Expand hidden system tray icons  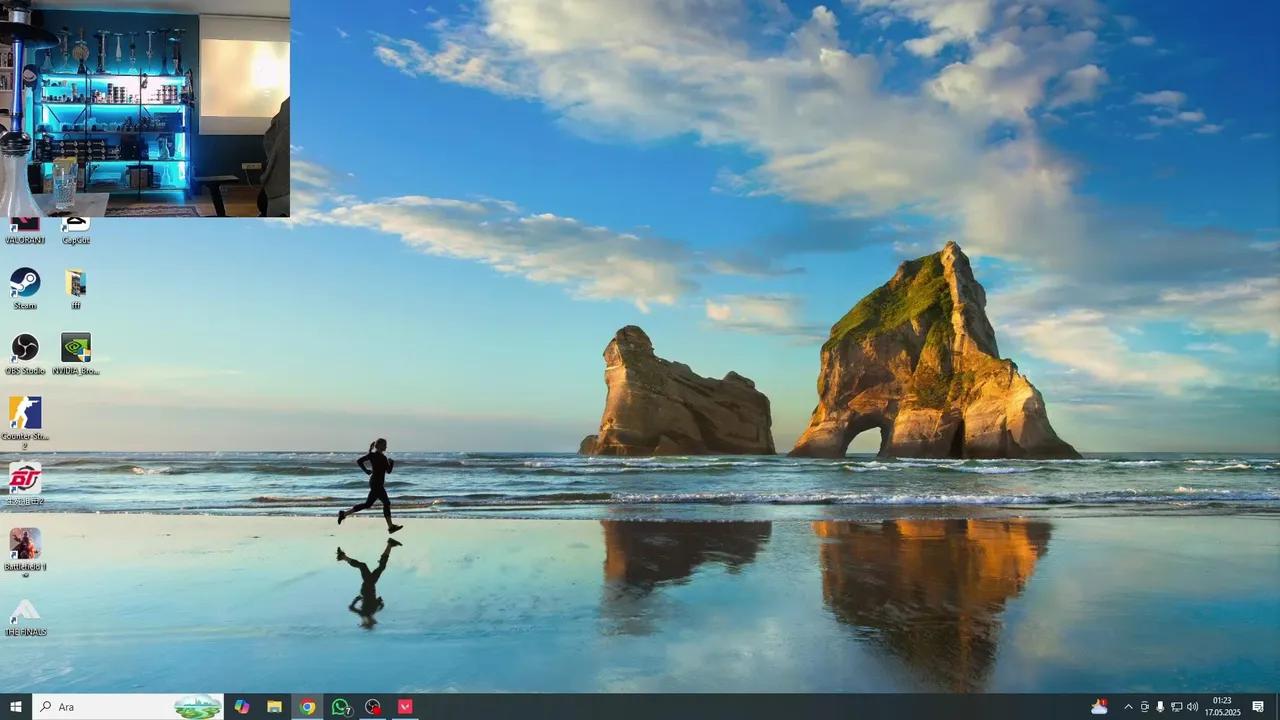pos(1128,707)
